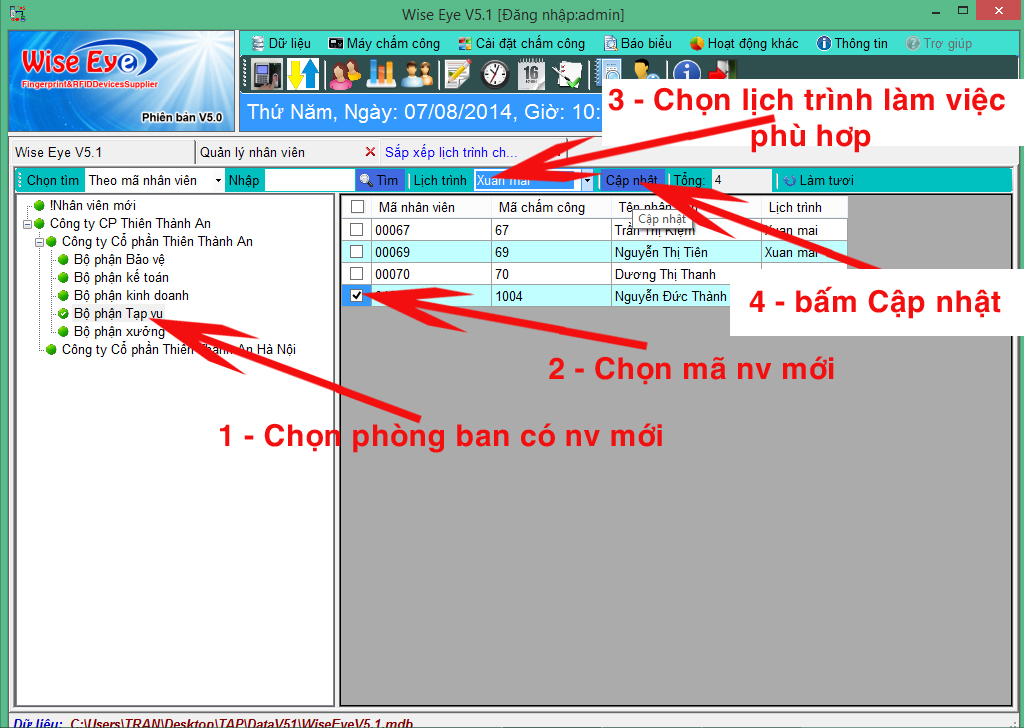Click the Dương Thị Thanh name cell
Image resolution: width=1024 pixels, height=728 pixels.
click(x=686, y=274)
